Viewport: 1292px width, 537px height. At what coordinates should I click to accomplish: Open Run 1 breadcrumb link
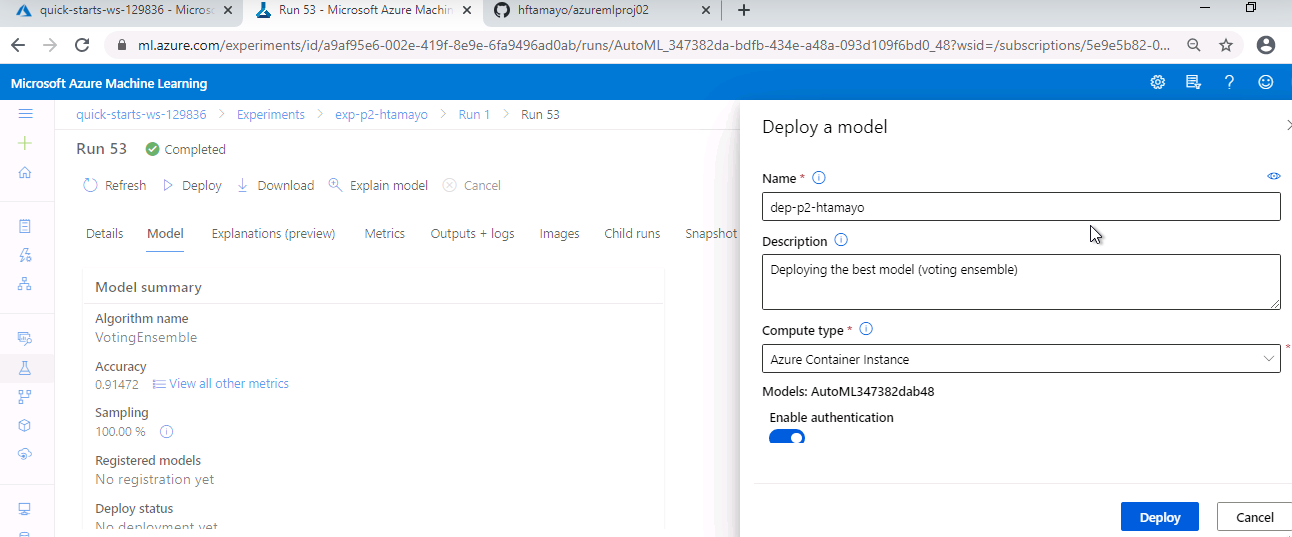coord(474,114)
